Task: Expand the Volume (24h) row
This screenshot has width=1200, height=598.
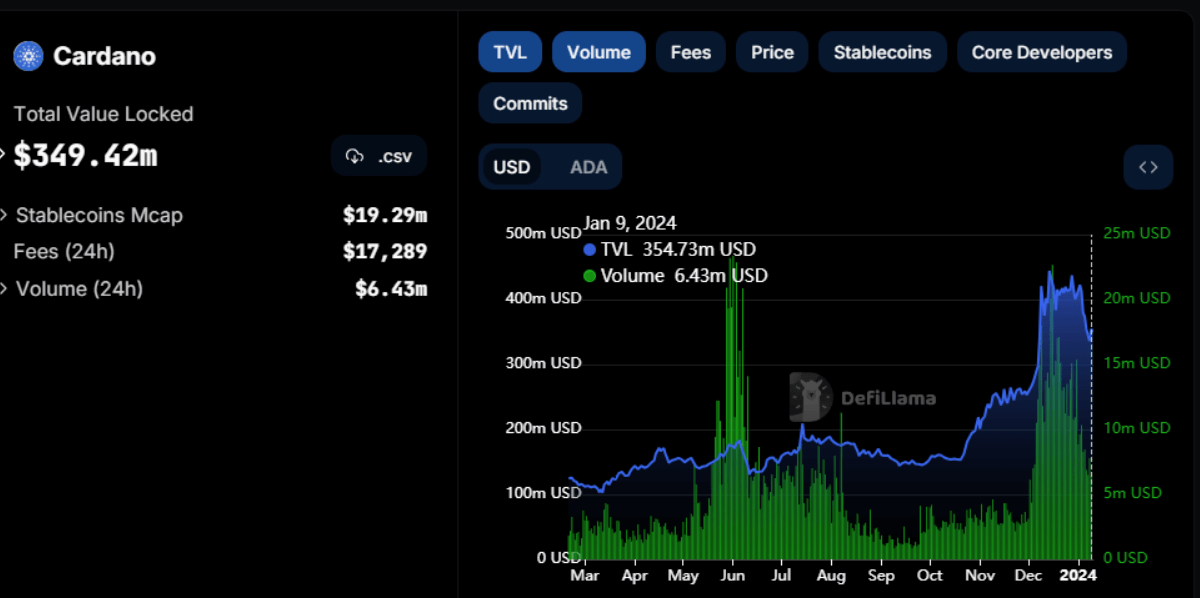Action: pos(80,289)
